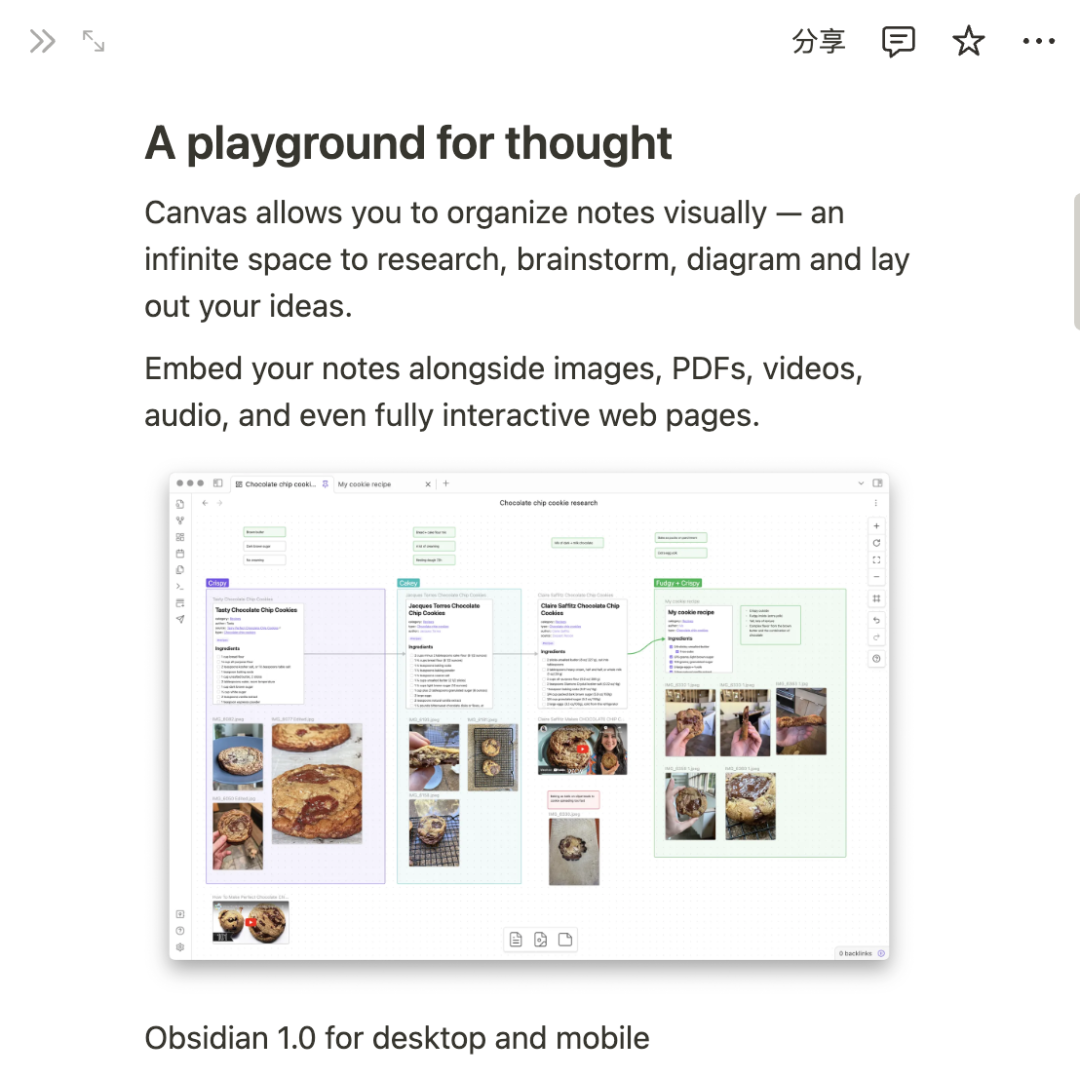In the Obsidian screenshot, click the canvas zoom-out minus

(x=876, y=577)
